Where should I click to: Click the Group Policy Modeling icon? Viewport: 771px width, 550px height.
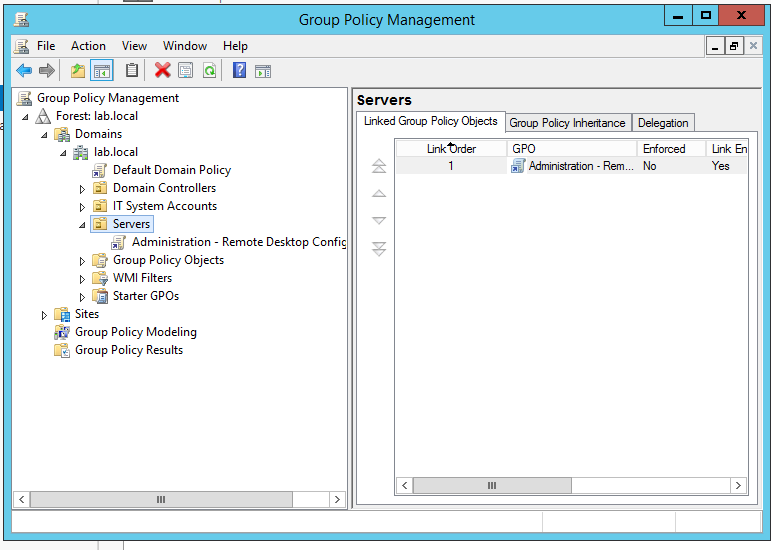point(62,332)
